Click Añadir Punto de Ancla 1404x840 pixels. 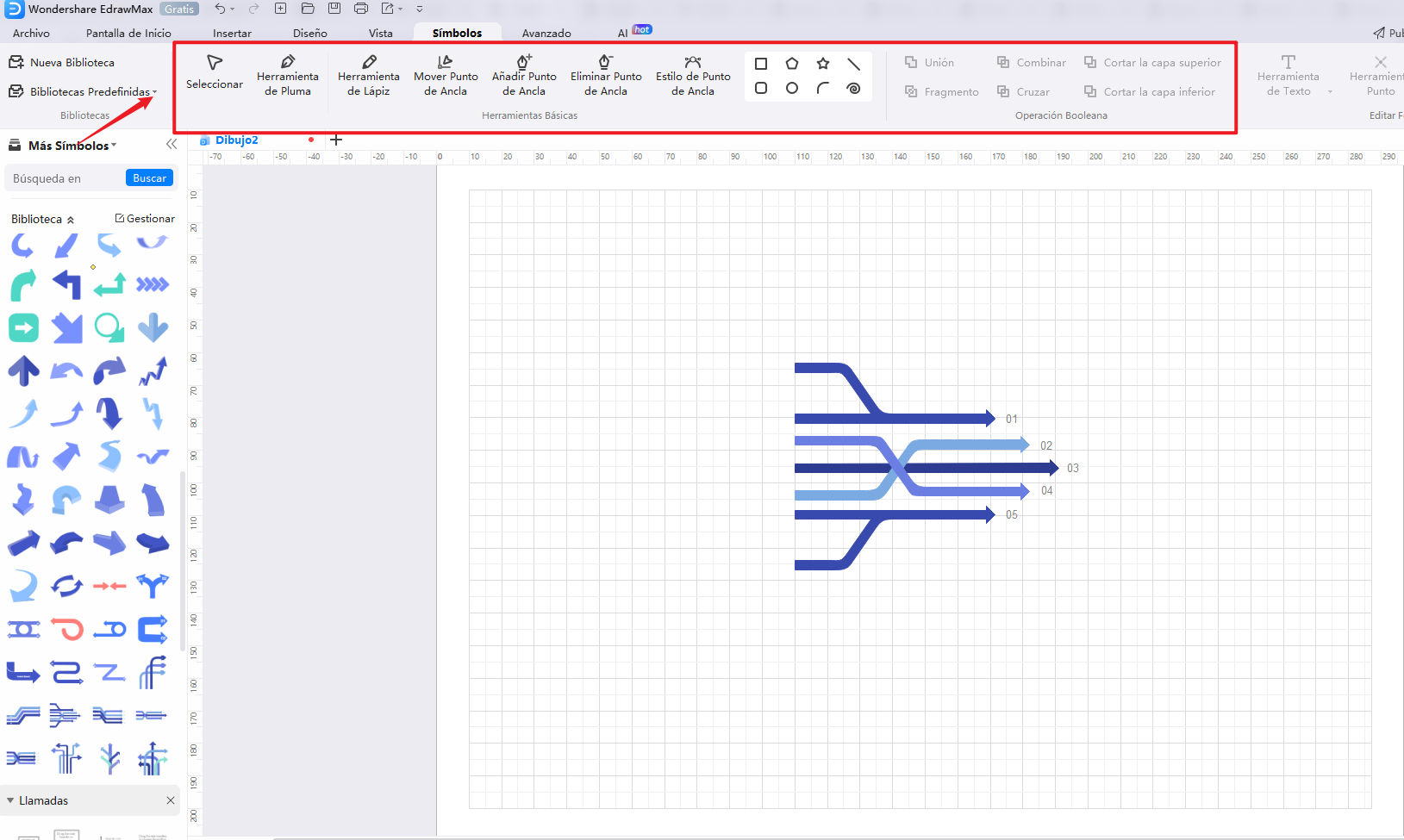click(x=523, y=73)
